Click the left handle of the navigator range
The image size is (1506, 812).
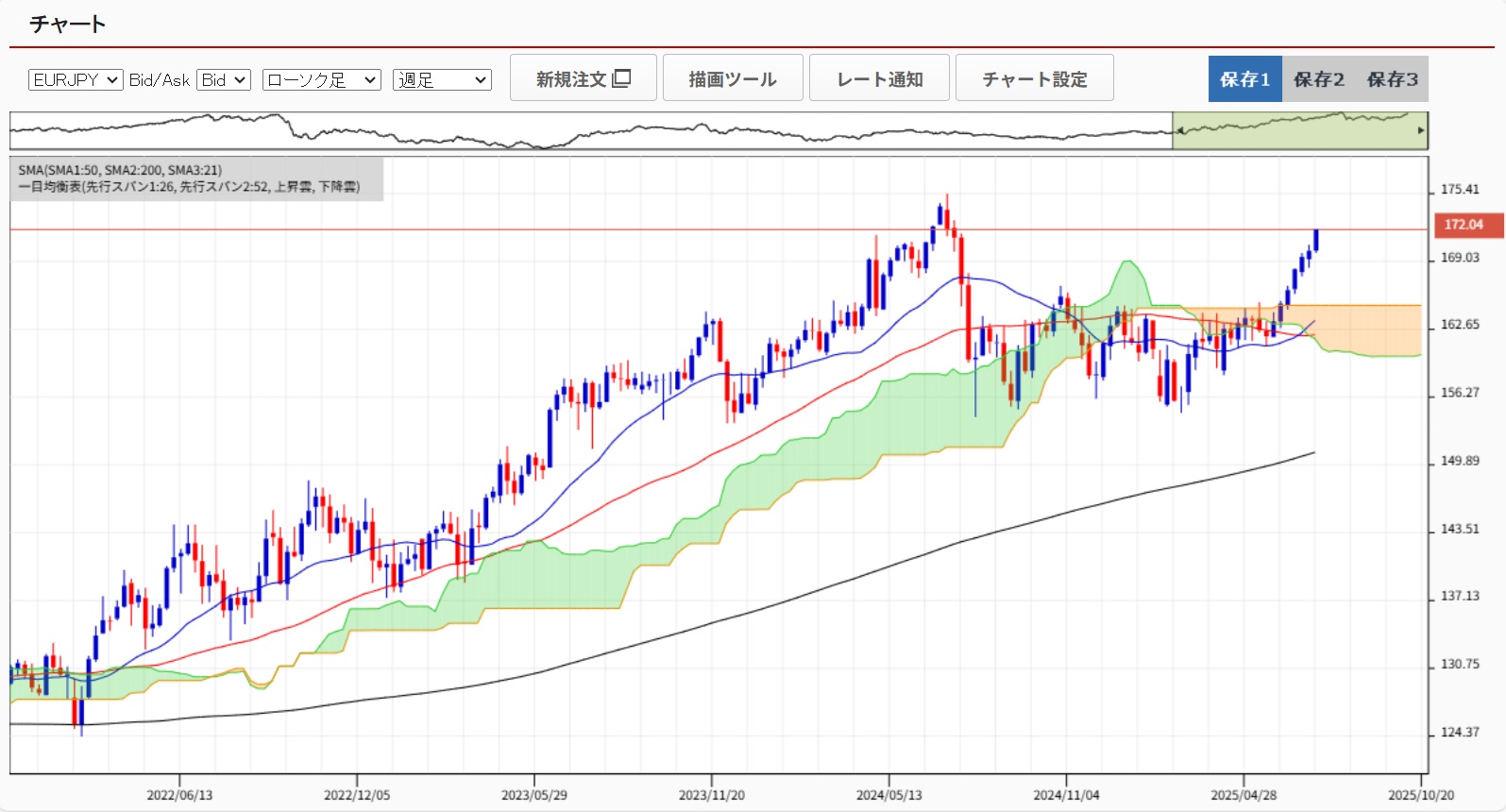point(1178,131)
